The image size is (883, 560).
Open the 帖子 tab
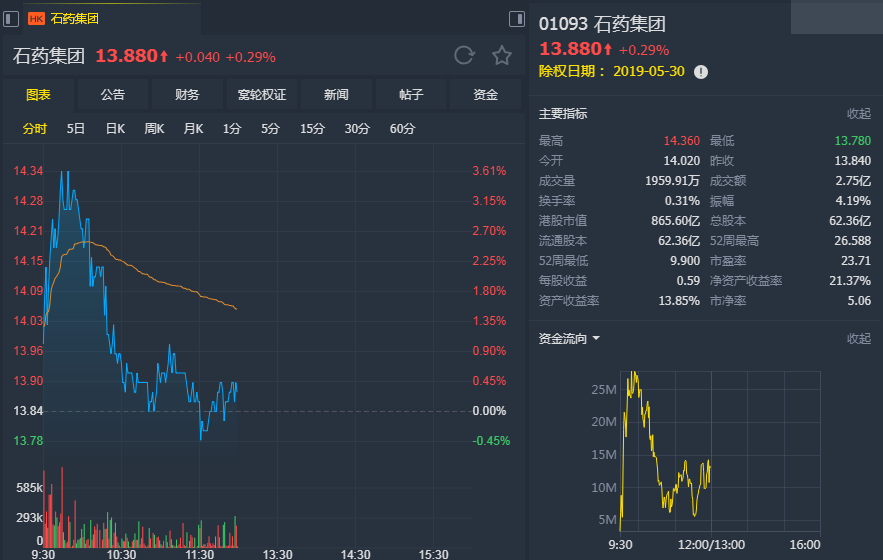coord(411,95)
